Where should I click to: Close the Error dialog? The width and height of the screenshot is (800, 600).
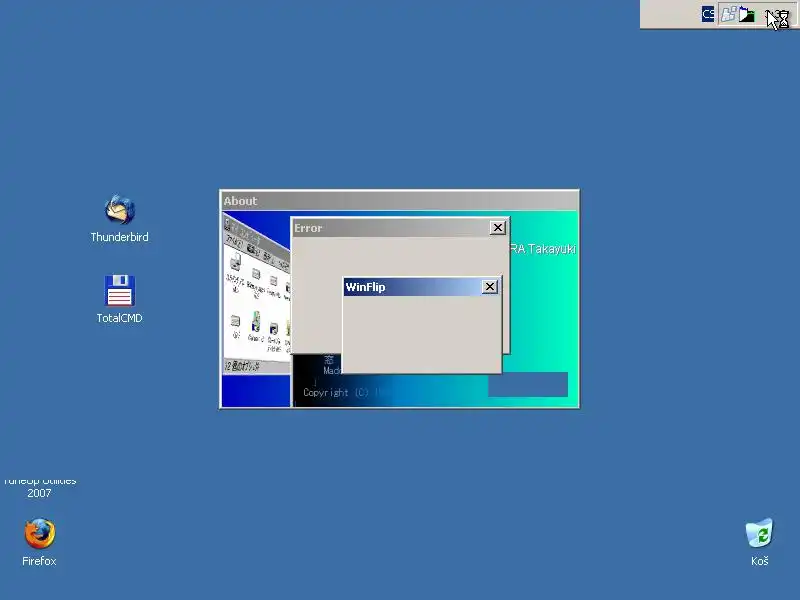click(x=497, y=228)
